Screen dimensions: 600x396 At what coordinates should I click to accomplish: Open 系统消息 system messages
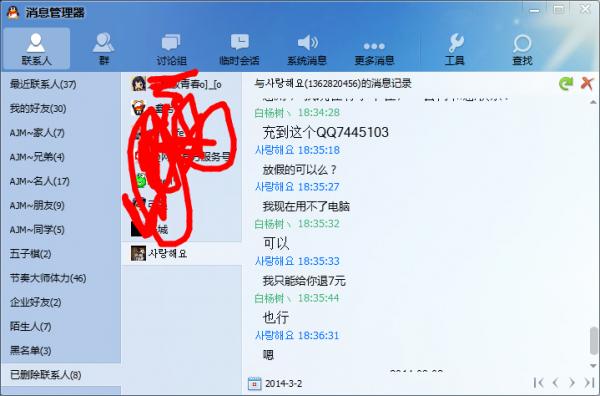click(307, 49)
